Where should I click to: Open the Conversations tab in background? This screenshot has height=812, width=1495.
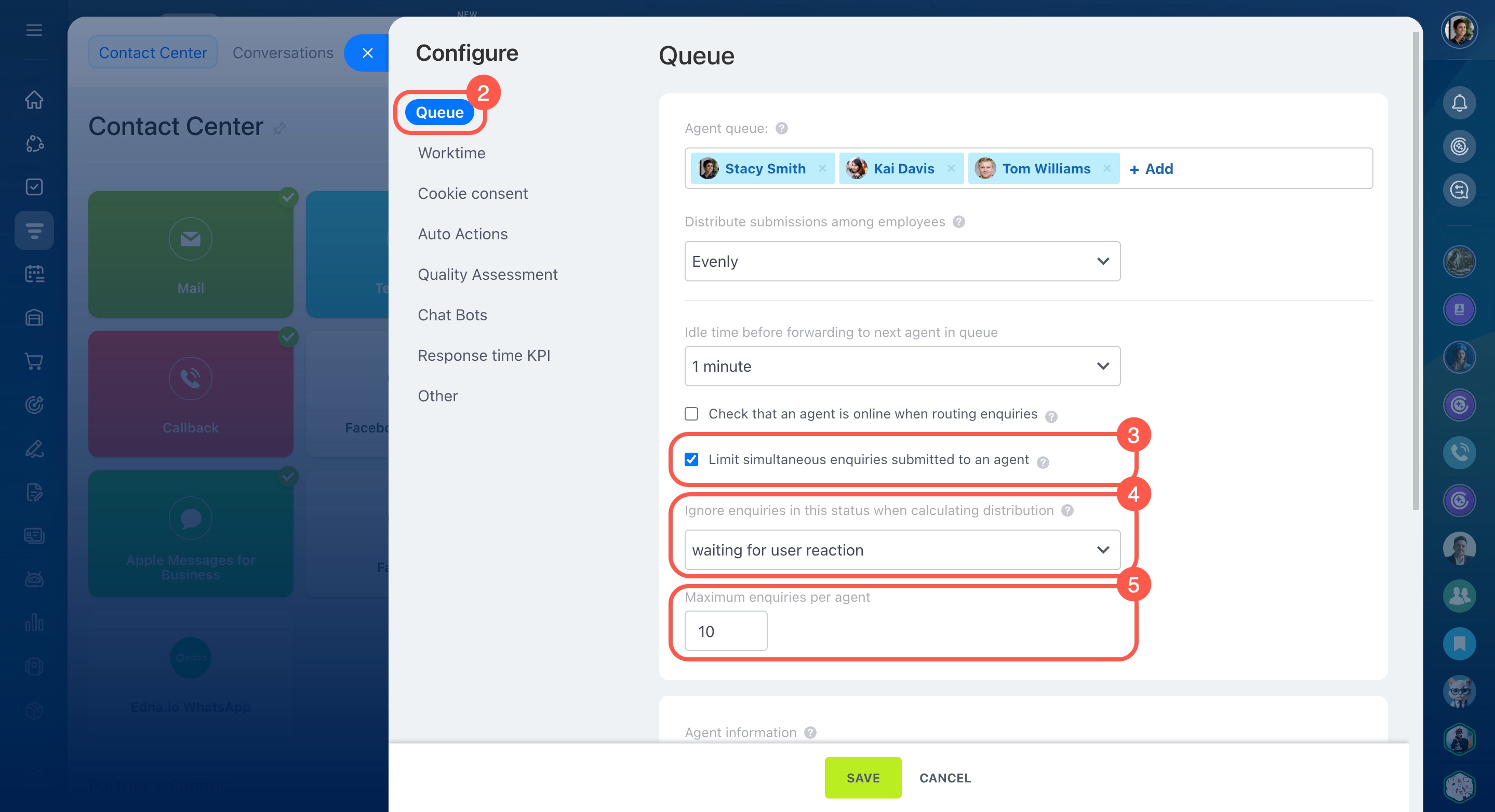283,52
